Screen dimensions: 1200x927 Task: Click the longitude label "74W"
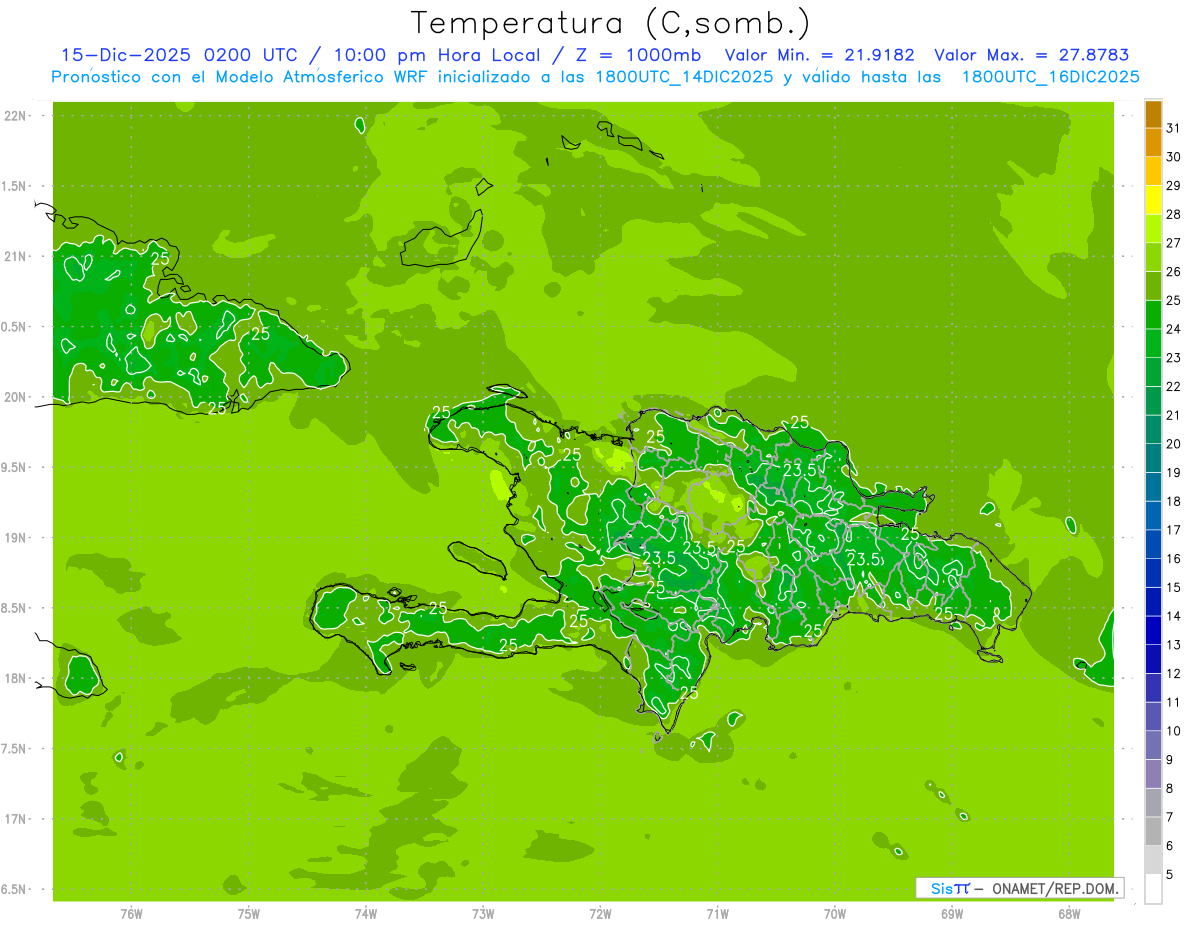[366, 914]
